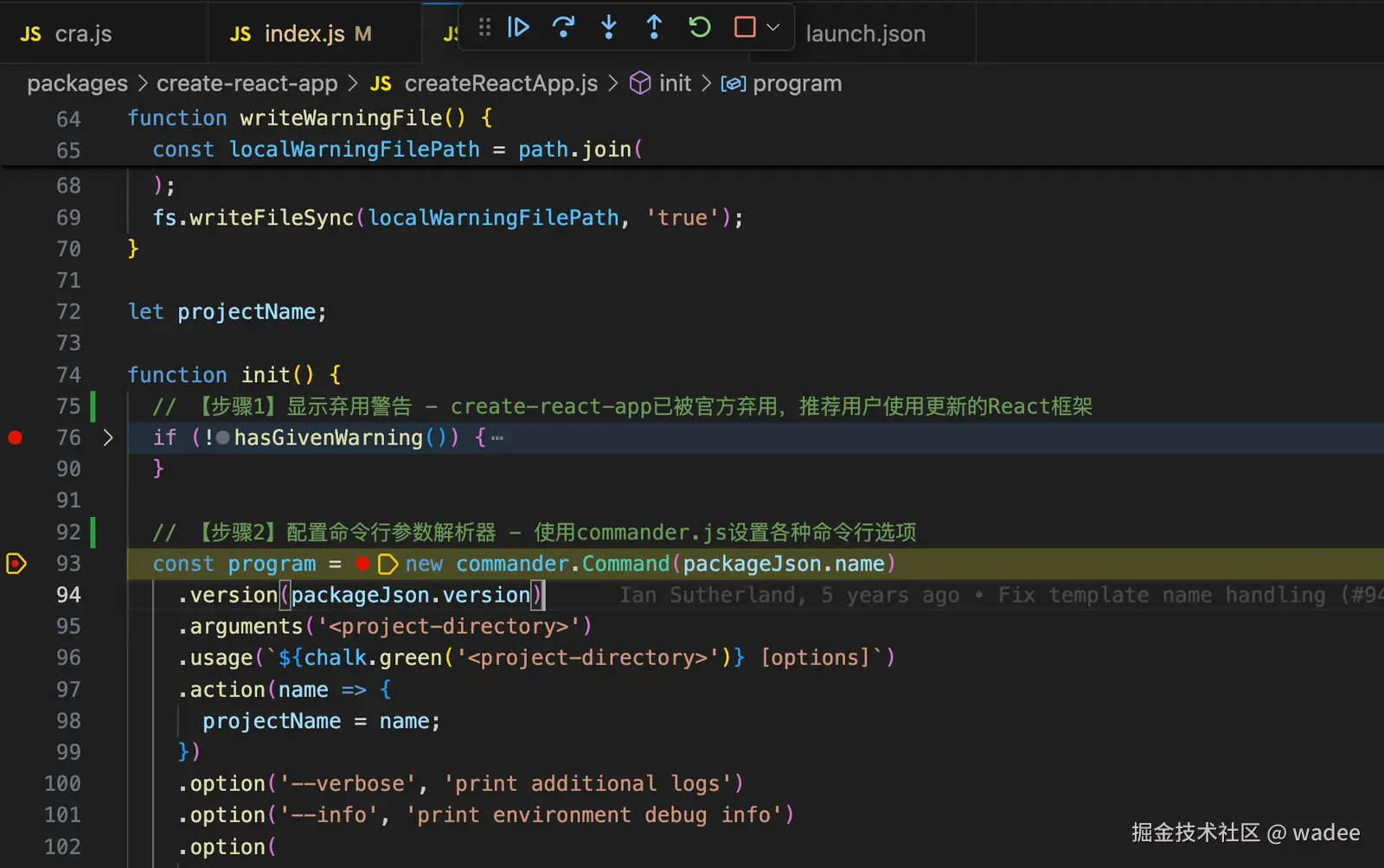1384x868 pixels.
Task: Click line number 98 in the gutter
Action: pyautogui.click(x=68, y=721)
